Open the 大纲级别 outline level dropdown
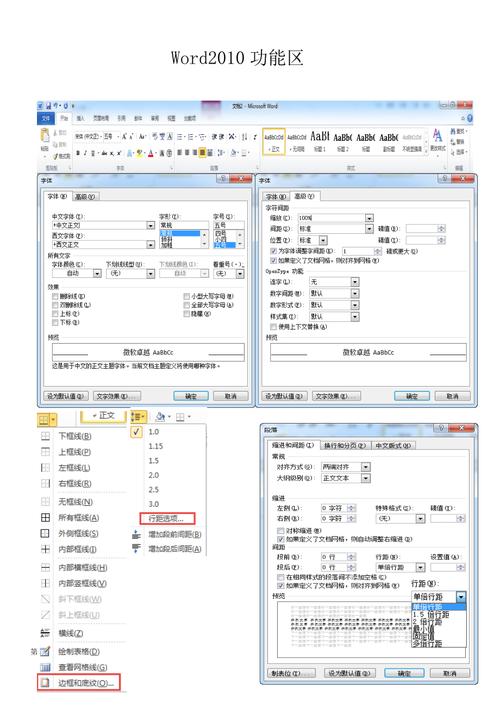Viewport: 500px width, 708px height. [x=366, y=478]
